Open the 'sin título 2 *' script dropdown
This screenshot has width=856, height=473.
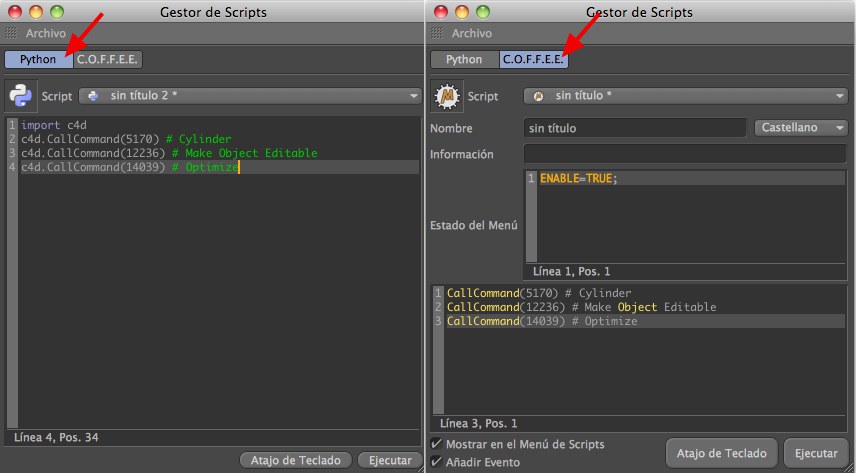click(250, 96)
